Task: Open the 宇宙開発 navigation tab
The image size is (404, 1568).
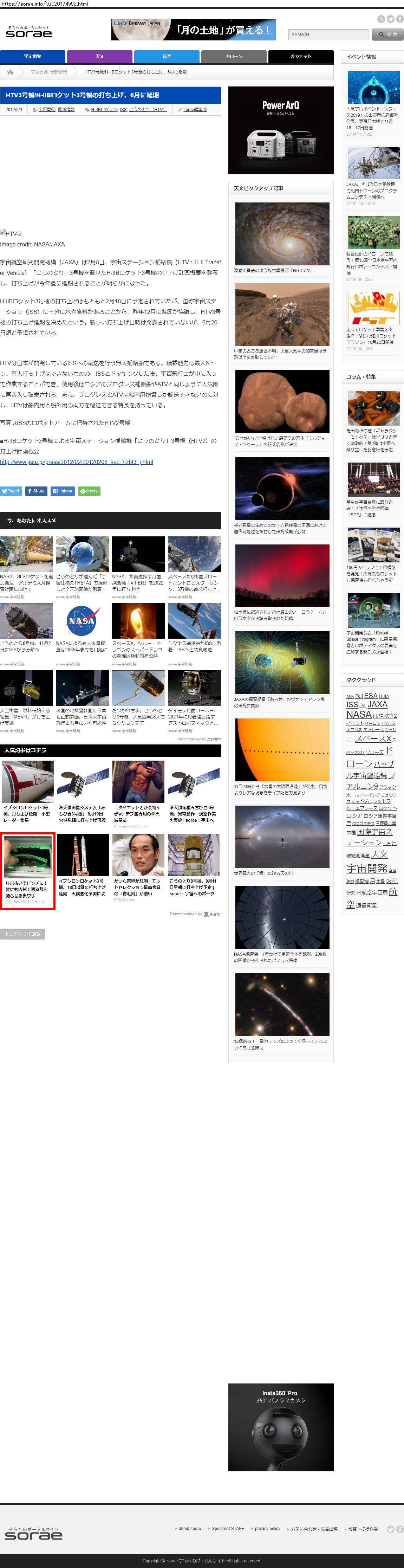Action: click(33, 57)
